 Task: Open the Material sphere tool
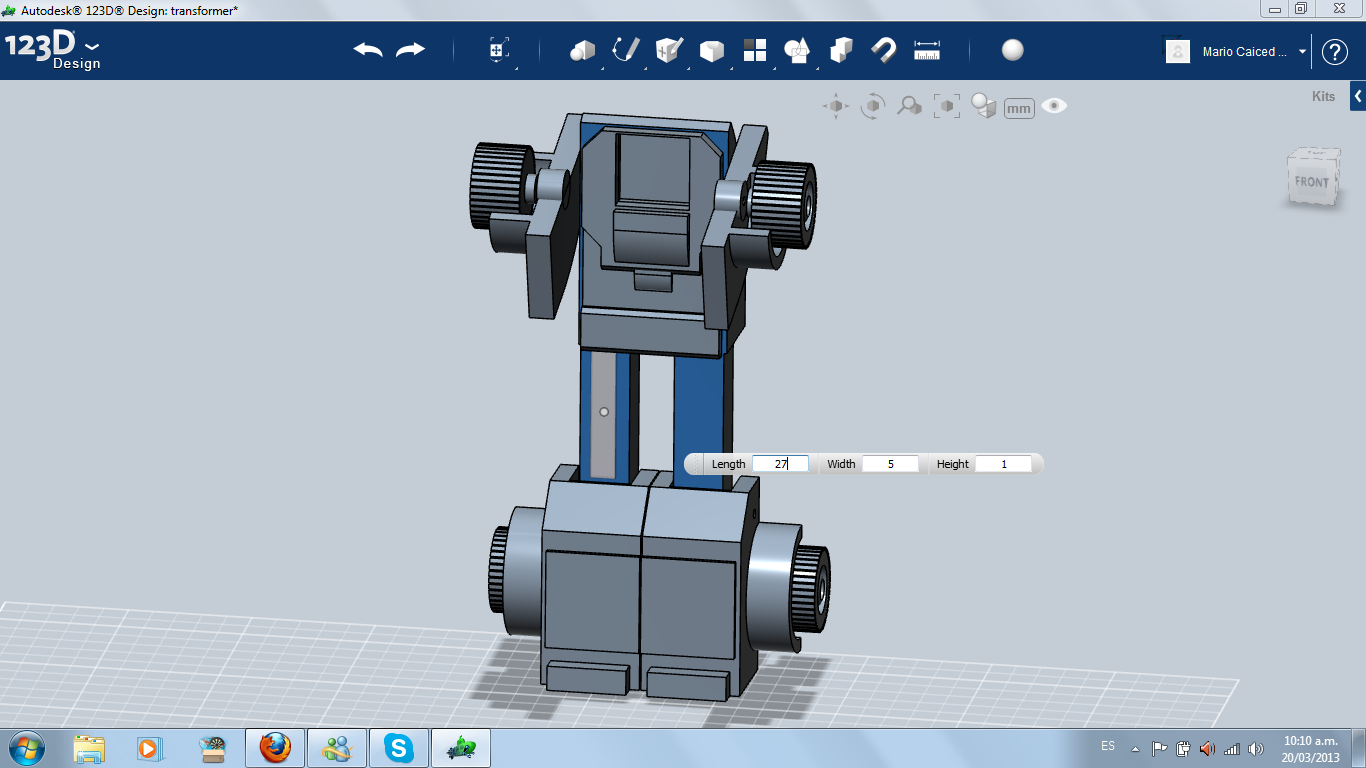coord(1012,50)
